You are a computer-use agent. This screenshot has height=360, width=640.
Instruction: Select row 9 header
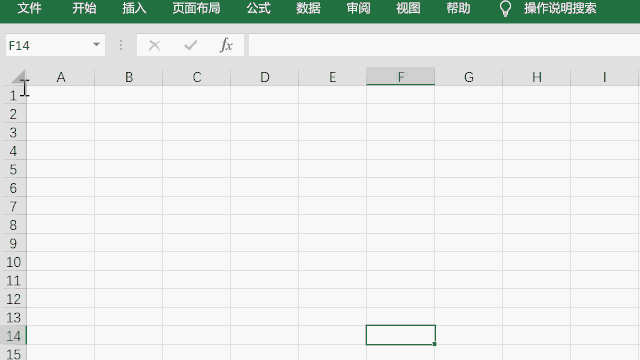(13, 243)
